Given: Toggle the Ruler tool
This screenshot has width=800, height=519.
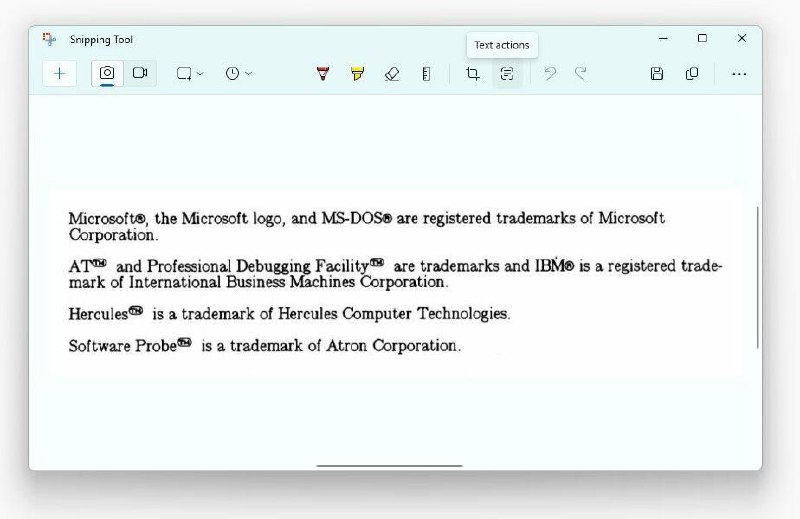Looking at the screenshot, I should coord(427,74).
